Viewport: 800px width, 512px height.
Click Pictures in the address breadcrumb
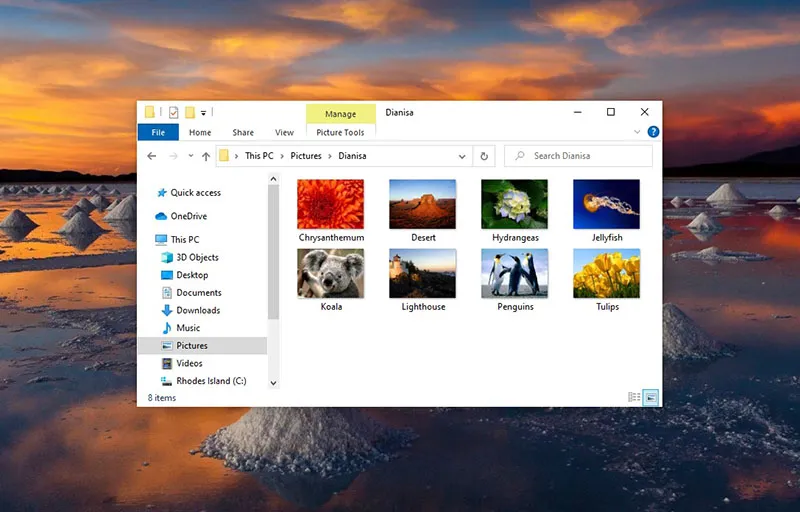click(306, 156)
